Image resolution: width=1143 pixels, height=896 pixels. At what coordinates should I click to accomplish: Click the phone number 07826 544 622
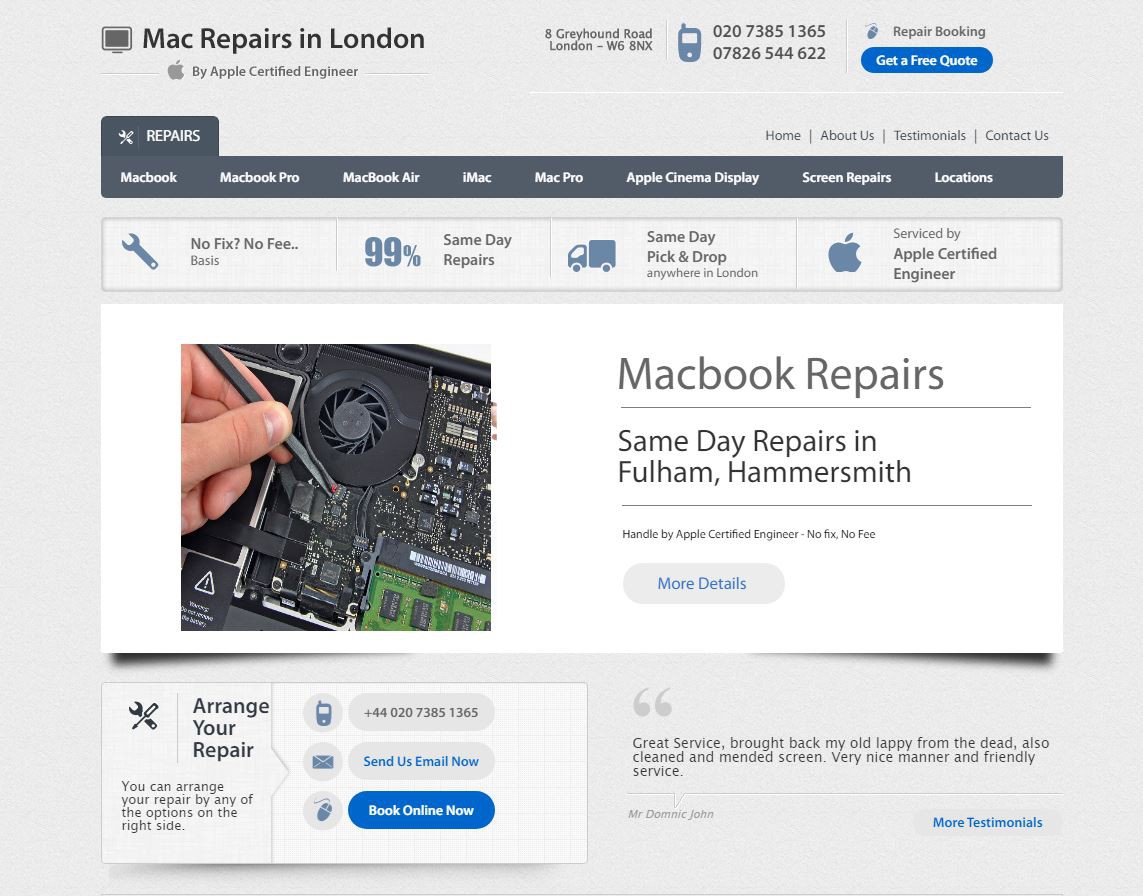[769, 53]
